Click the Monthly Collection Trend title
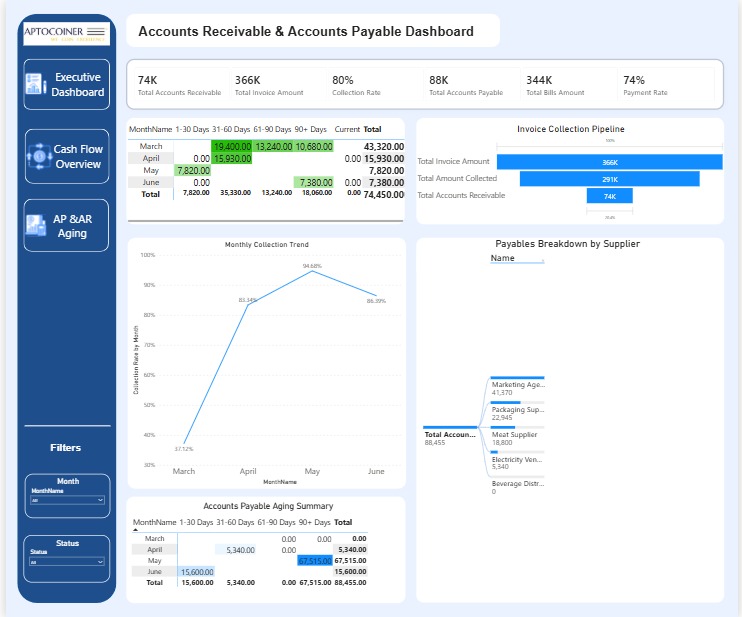Viewport: 742px width, 617px height. click(266, 245)
